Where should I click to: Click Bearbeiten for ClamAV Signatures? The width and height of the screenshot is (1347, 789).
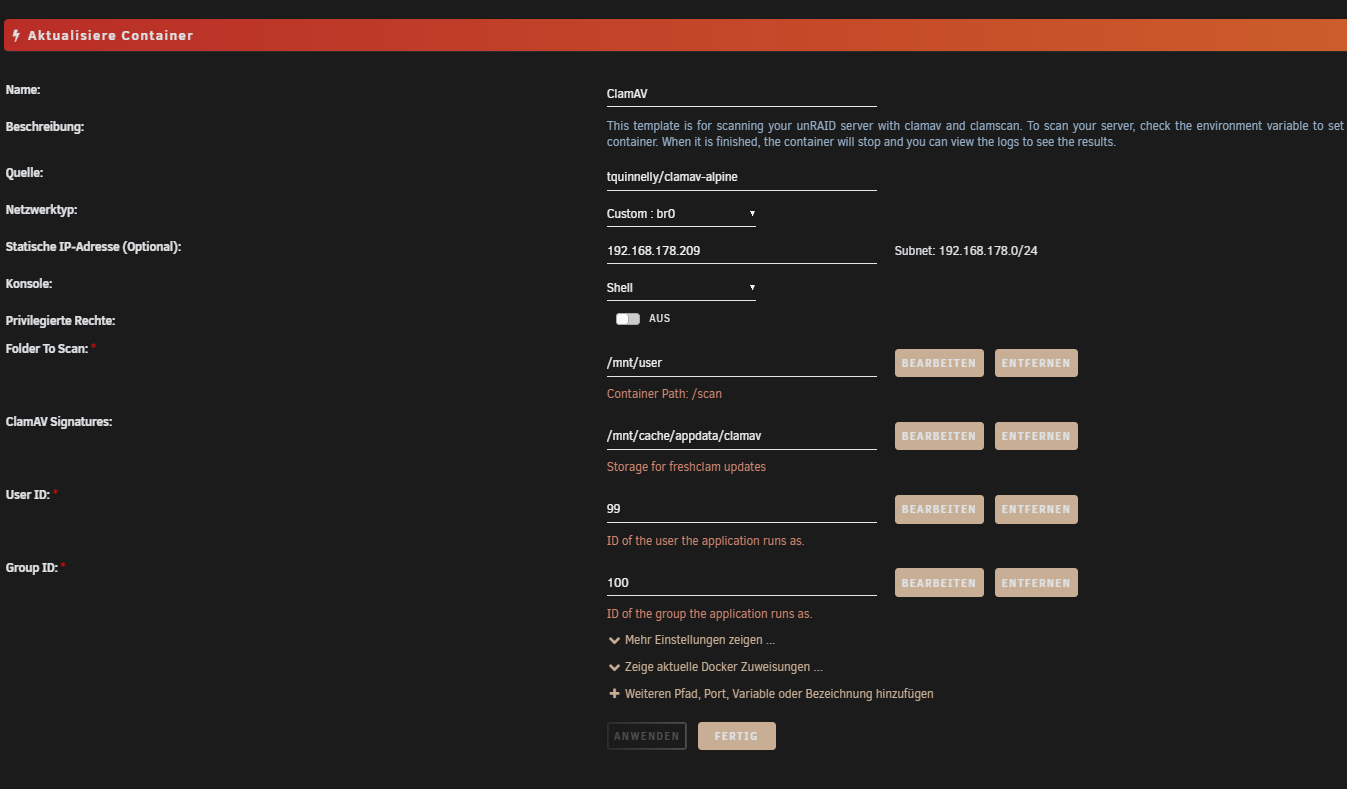click(x=939, y=436)
